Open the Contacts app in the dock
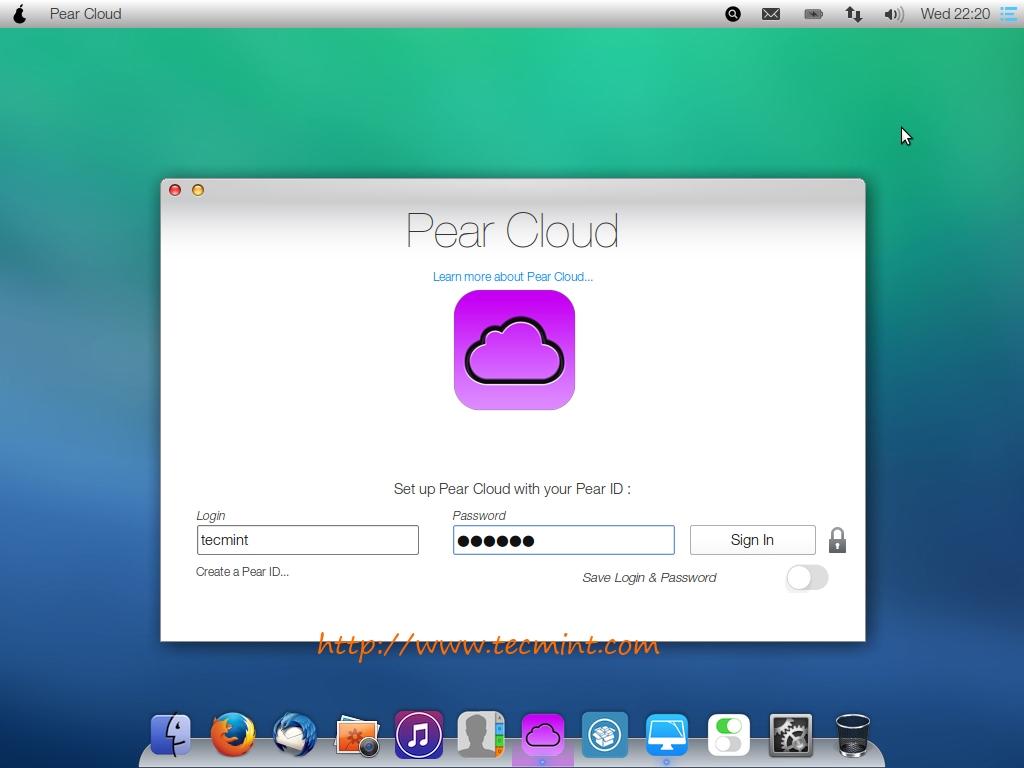Viewport: 1024px width, 768px height. [x=481, y=735]
